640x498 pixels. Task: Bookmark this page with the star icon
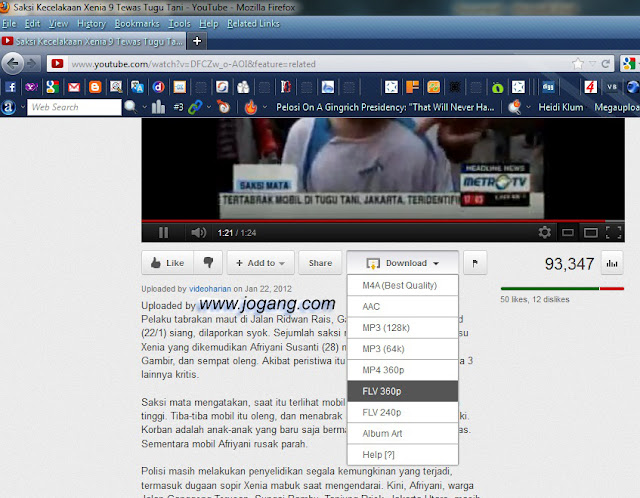(578, 64)
